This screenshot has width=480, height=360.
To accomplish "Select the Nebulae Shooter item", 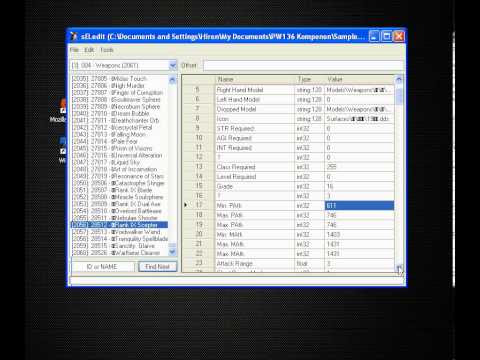I will 119,218.
